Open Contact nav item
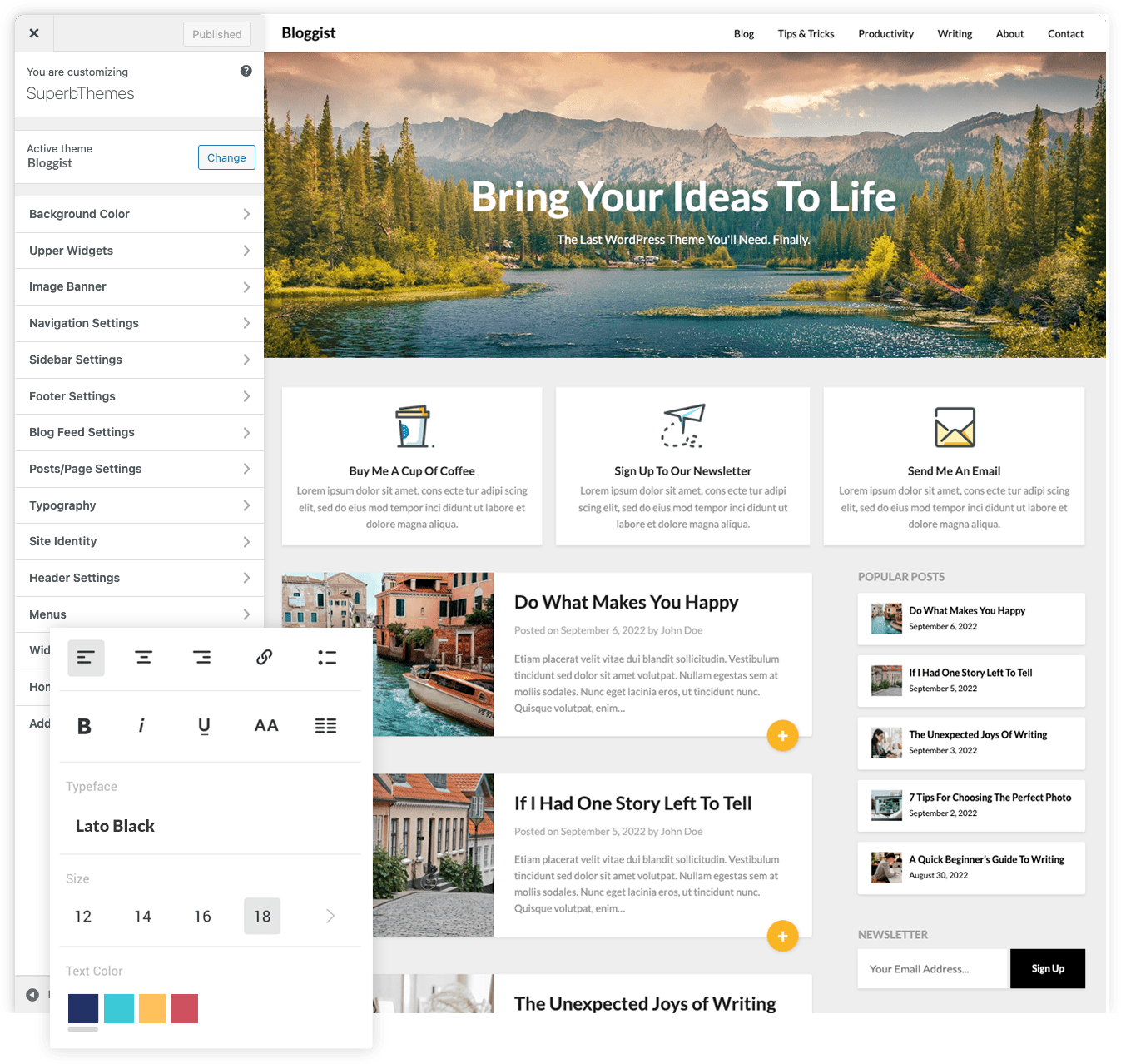Screen dimensions: 1121x1064 1065,34
